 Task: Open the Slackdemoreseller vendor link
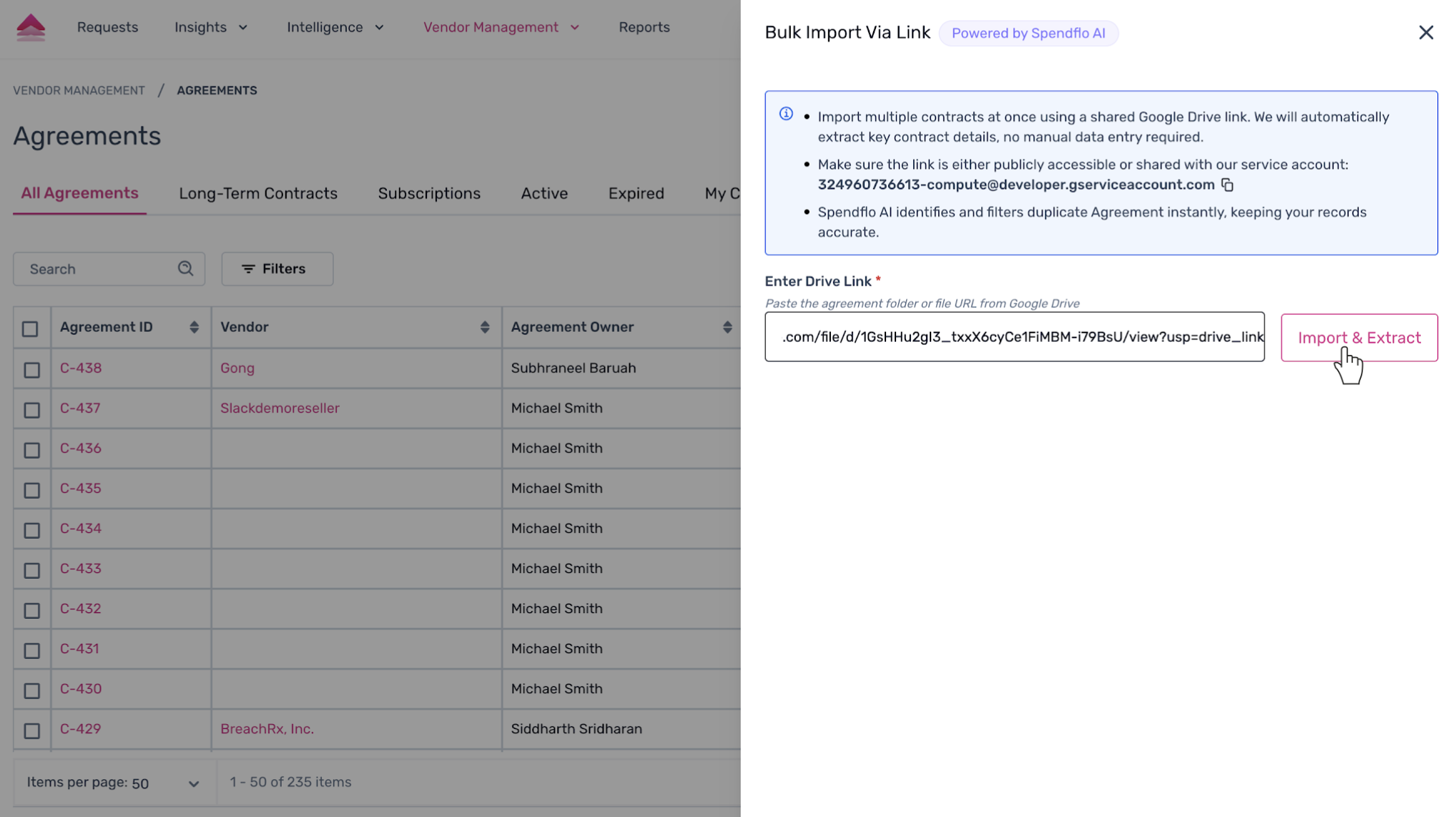(x=280, y=408)
